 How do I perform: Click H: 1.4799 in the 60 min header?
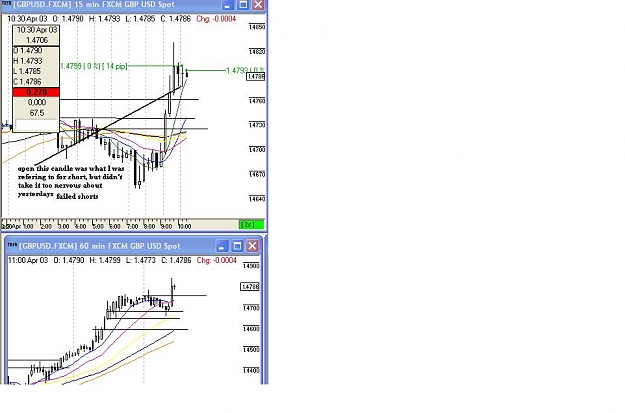[x=105, y=260]
